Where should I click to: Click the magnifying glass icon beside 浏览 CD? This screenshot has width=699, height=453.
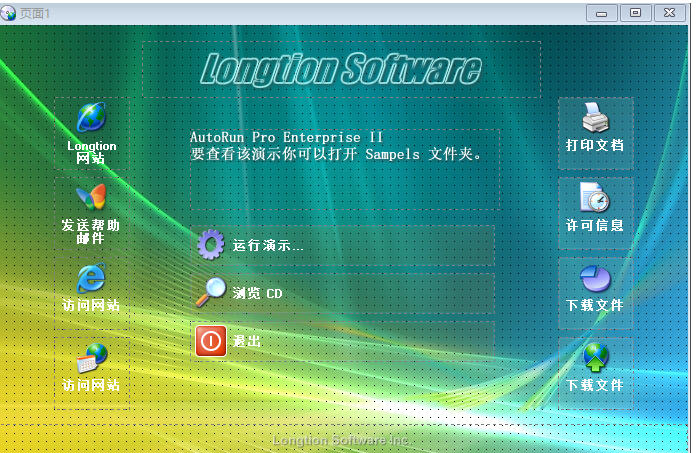(x=210, y=292)
